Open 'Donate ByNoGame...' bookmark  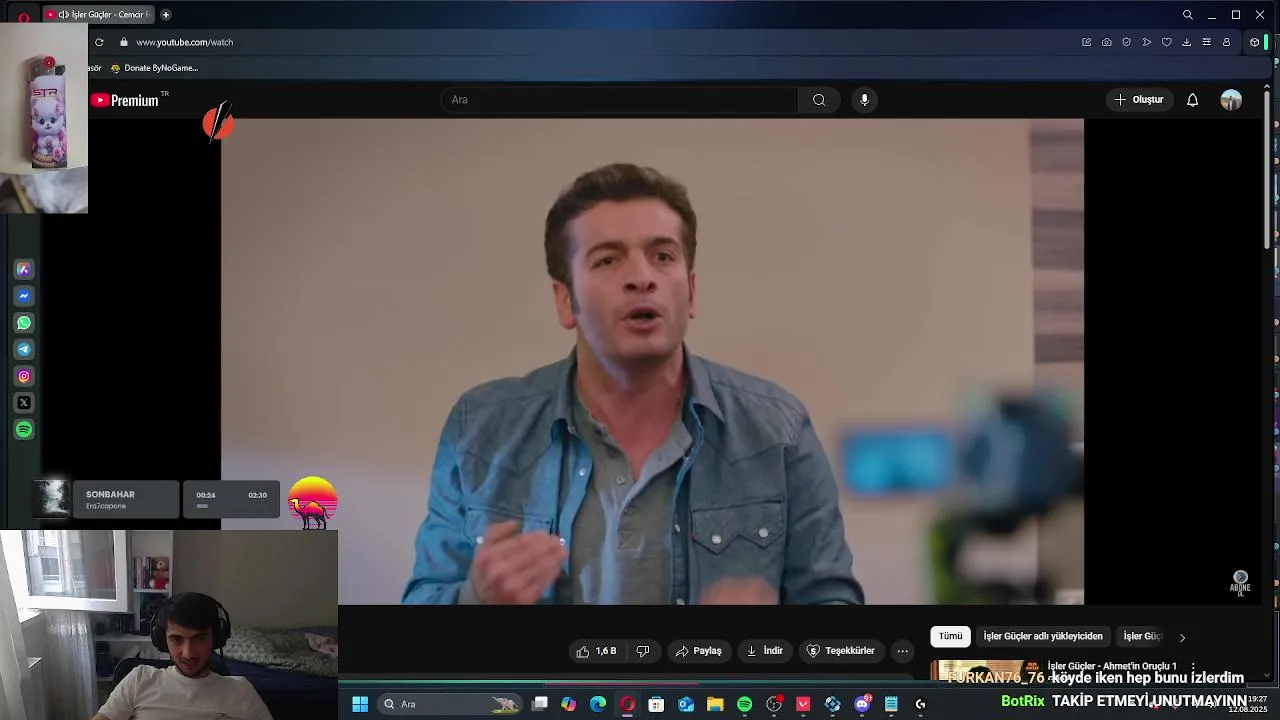coord(154,68)
